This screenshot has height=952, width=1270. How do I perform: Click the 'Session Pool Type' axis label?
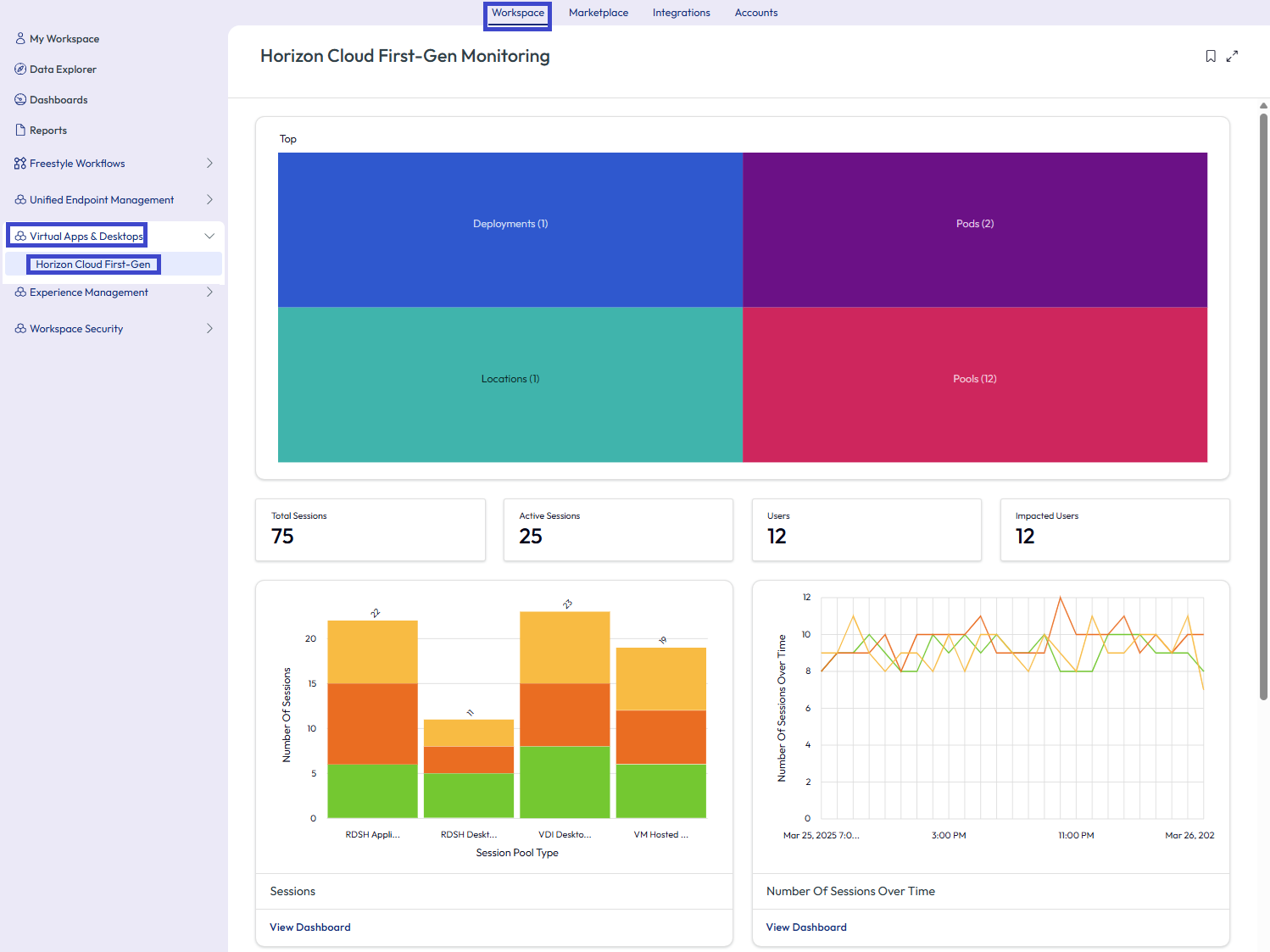(x=517, y=853)
